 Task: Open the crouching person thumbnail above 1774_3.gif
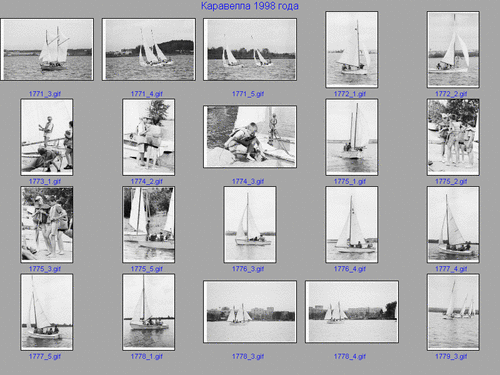pyautogui.click(x=250, y=137)
